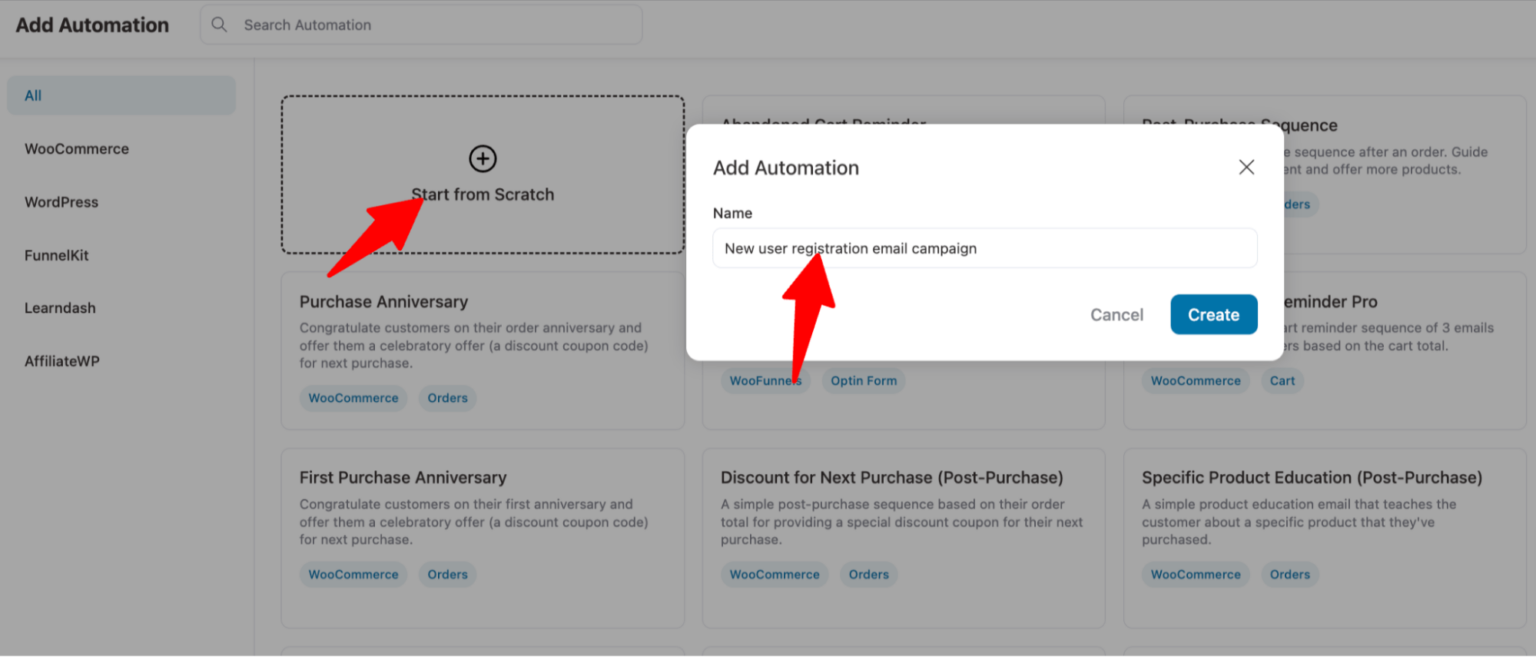This screenshot has width=1536, height=657.
Task: Click the search magnifier icon
Action: click(x=218, y=24)
